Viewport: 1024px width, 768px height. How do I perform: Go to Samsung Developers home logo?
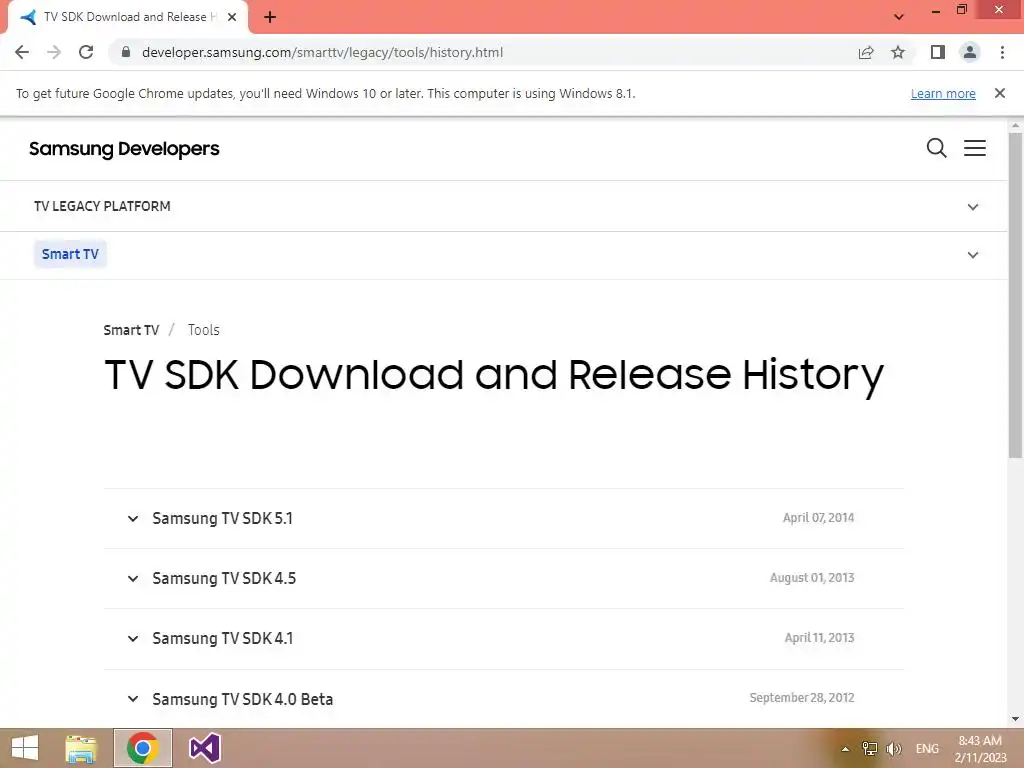click(x=124, y=149)
